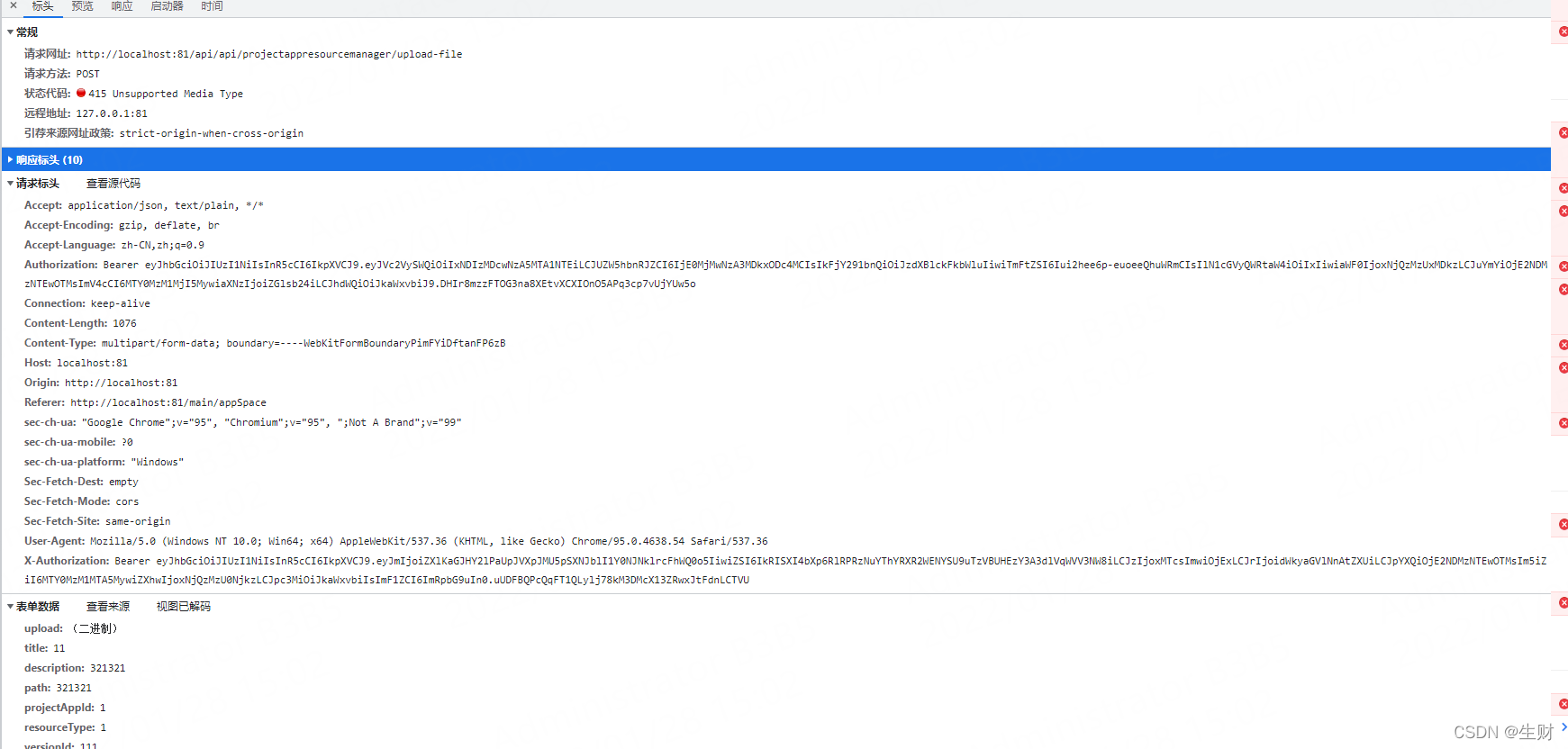Select the 415 Unsupported Media Type text

166,94
